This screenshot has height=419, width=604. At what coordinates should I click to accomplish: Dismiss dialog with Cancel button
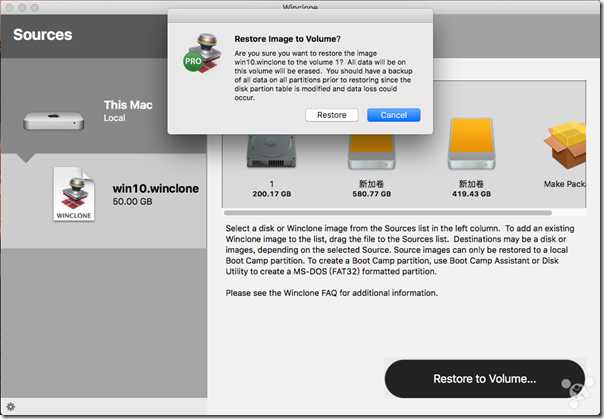[393, 115]
